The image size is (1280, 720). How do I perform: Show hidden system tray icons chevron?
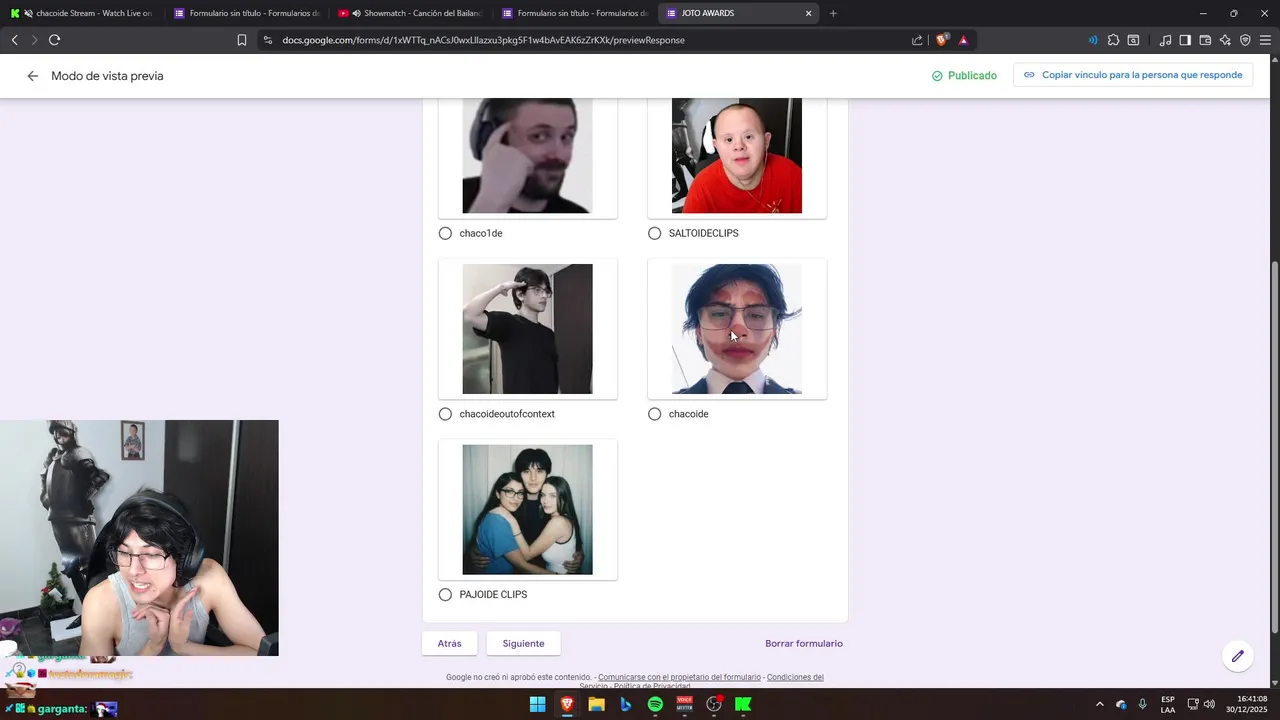[x=1099, y=704]
